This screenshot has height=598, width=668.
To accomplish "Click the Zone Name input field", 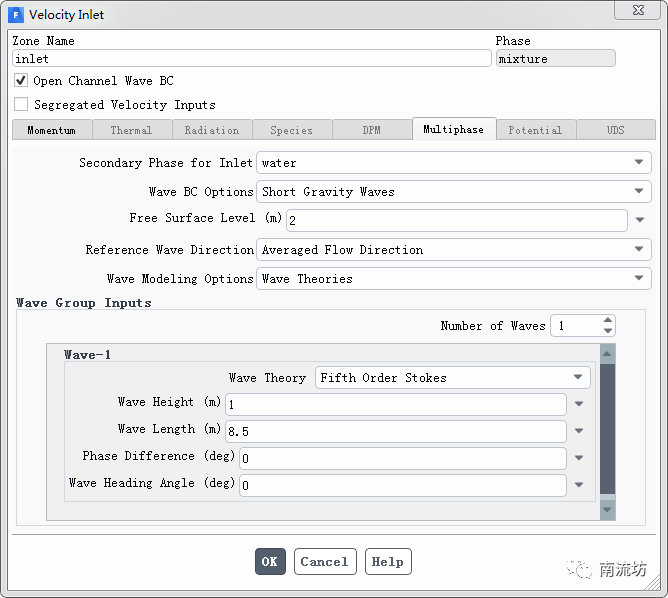I will 251,59.
